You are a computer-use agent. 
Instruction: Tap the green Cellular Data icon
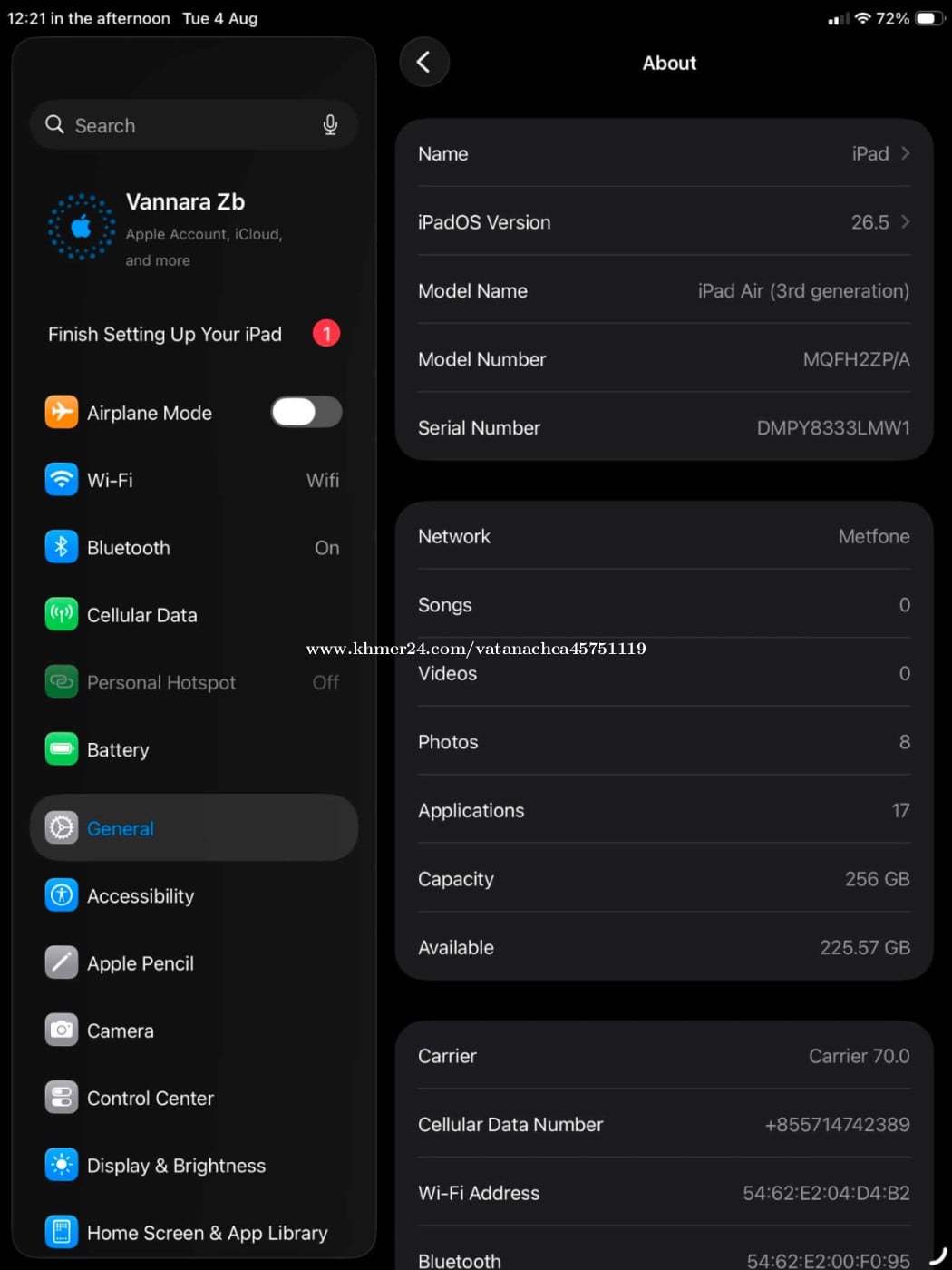62,614
